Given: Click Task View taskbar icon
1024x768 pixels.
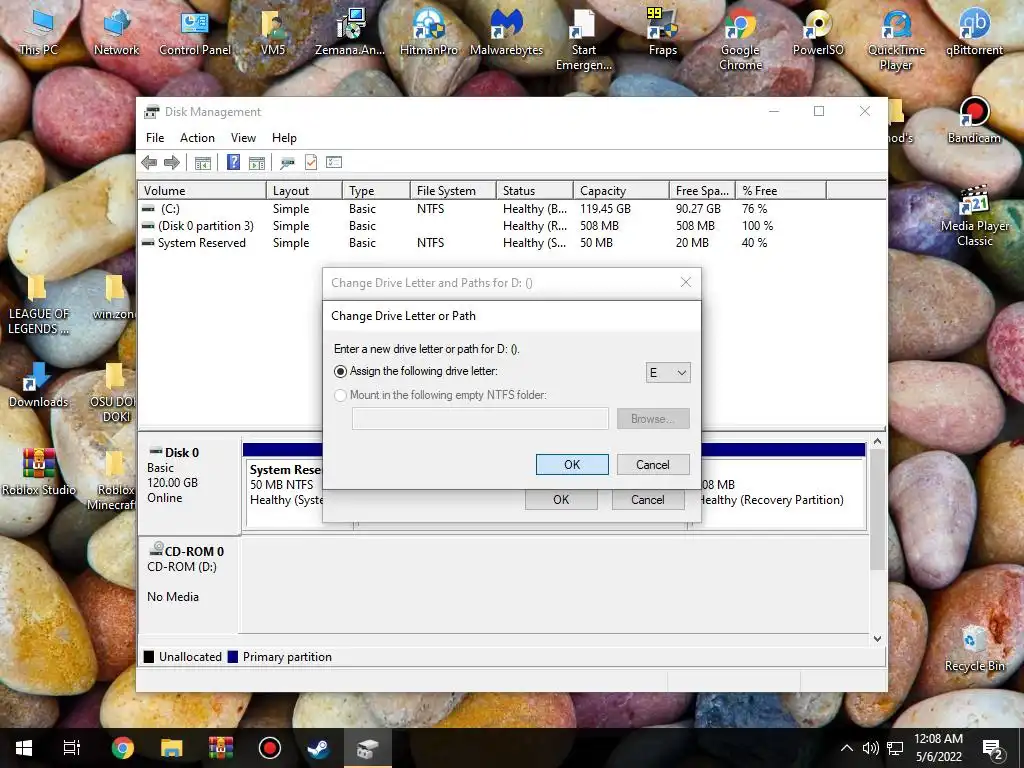Looking at the screenshot, I should 72,748.
